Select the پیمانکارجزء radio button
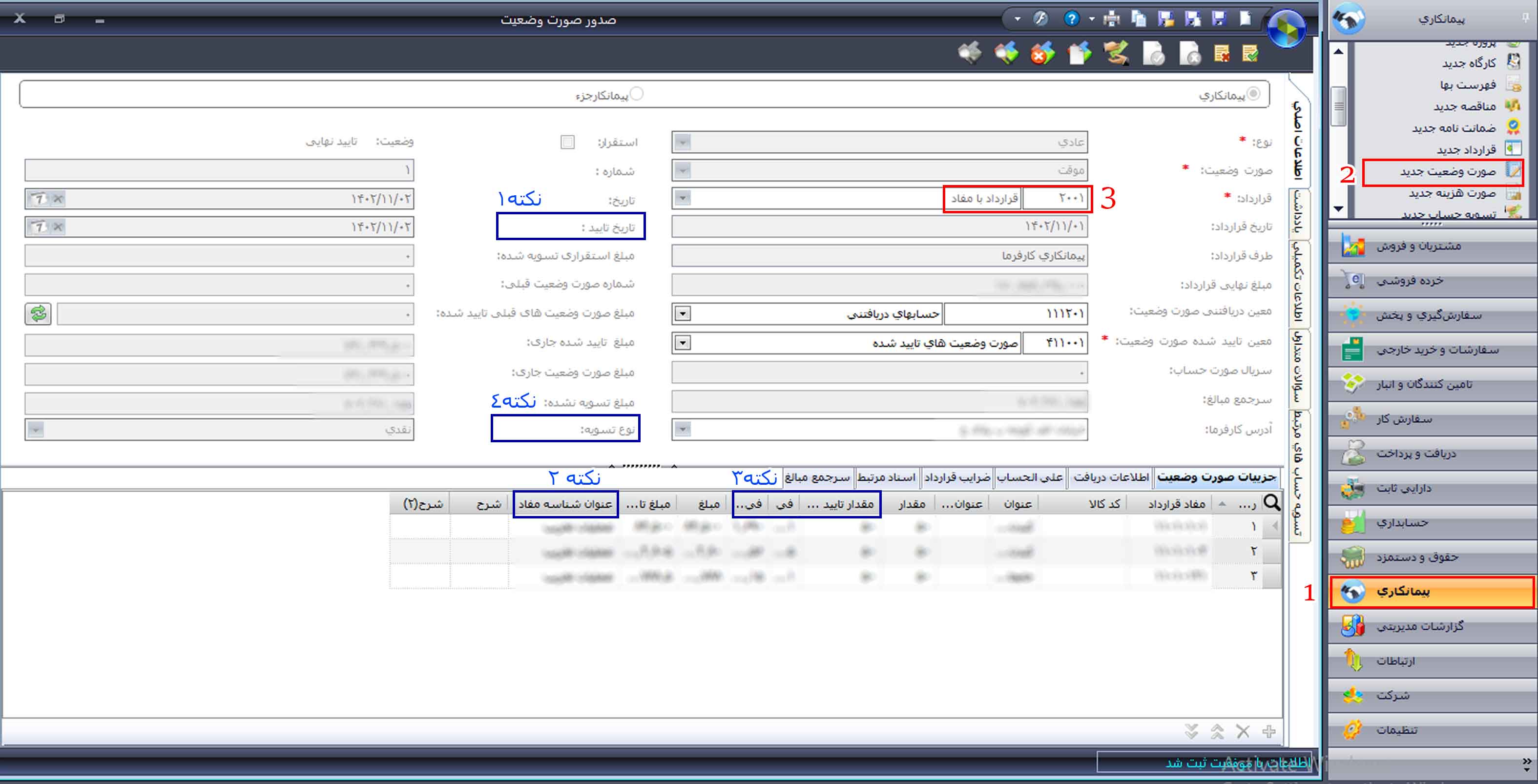Image resolution: width=1538 pixels, height=784 pixels. pyautogui.click(x=637, y=94)
